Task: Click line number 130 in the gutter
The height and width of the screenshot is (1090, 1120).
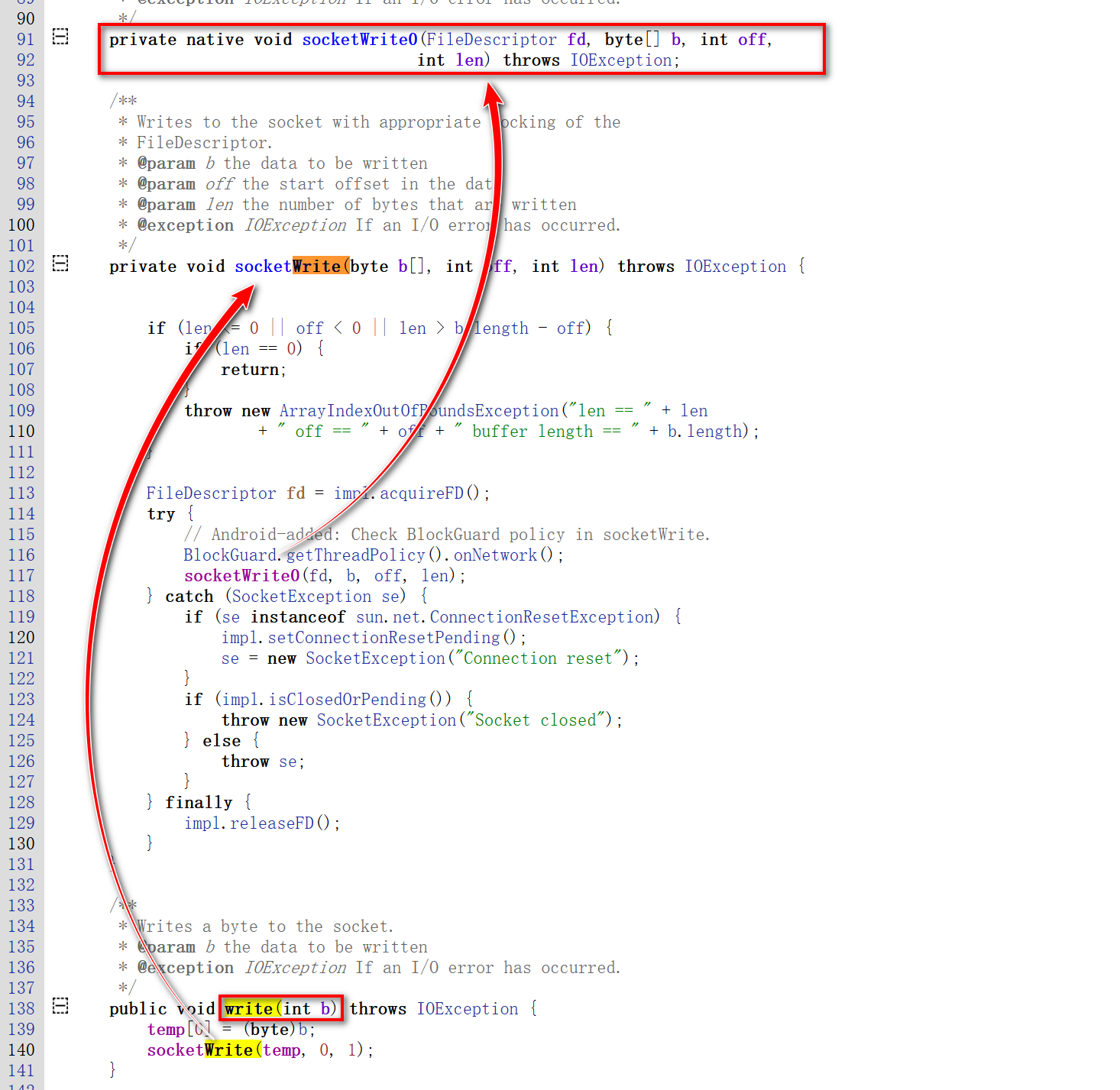Action: click(x=21, y=843)
